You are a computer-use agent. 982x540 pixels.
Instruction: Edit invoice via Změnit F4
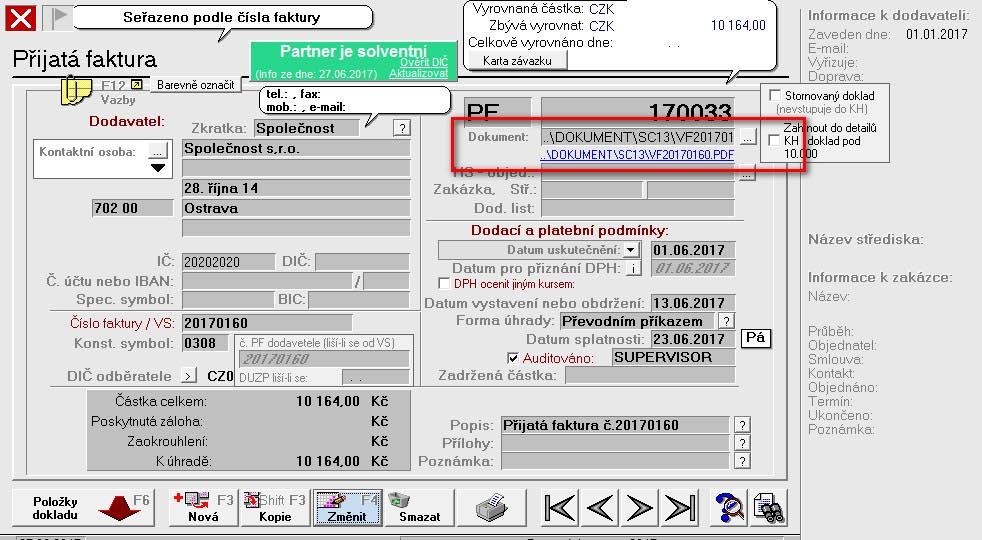[348, 507]
